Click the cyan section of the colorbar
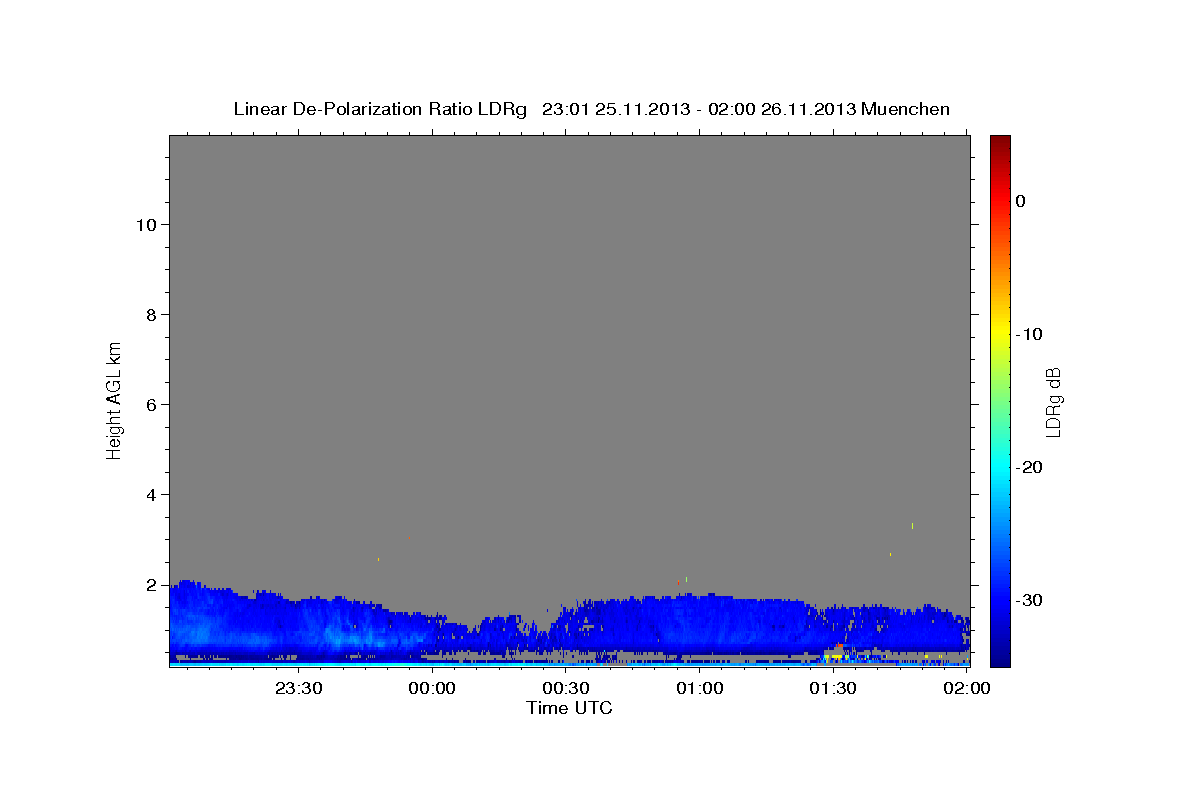The height and width of the screenshot is (800, 1200). tap(1000, 468)
